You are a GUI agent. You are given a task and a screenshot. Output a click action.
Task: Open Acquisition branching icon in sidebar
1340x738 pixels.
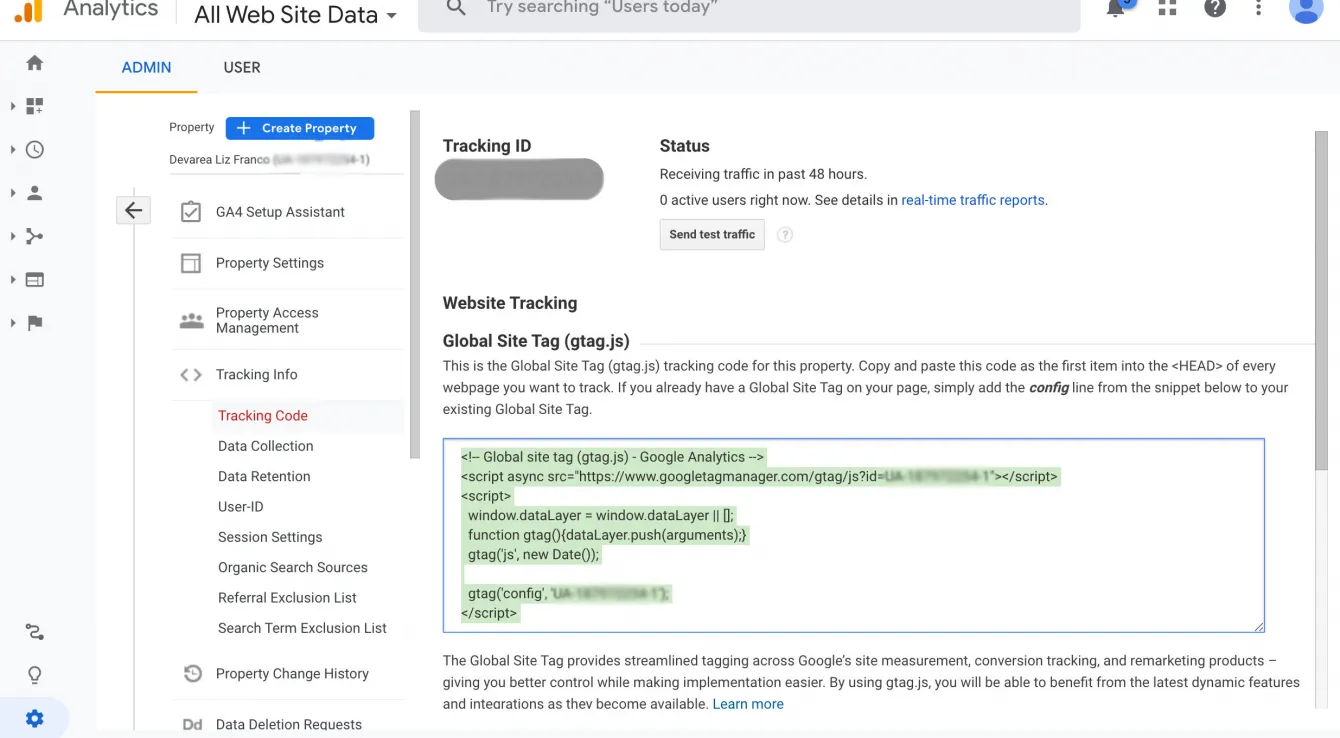pyautogui.click(x=35, y=236)
